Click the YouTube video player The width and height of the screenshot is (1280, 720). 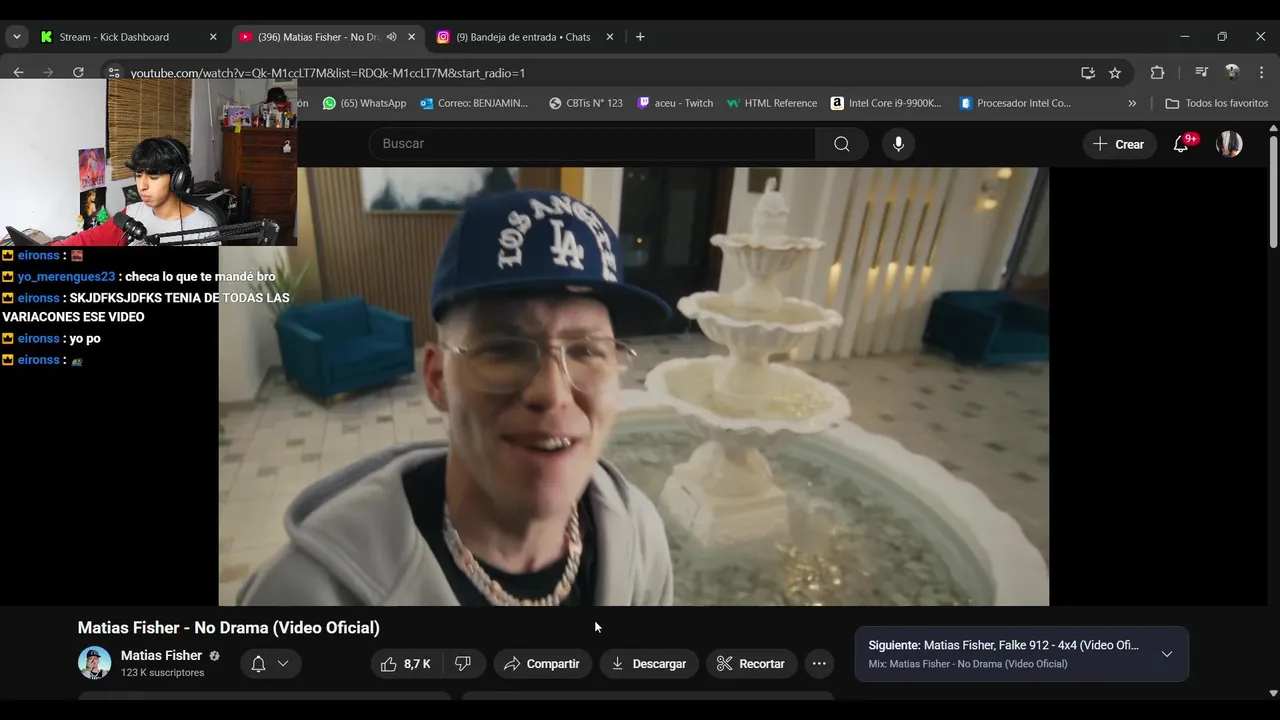[x=634, y=386]
